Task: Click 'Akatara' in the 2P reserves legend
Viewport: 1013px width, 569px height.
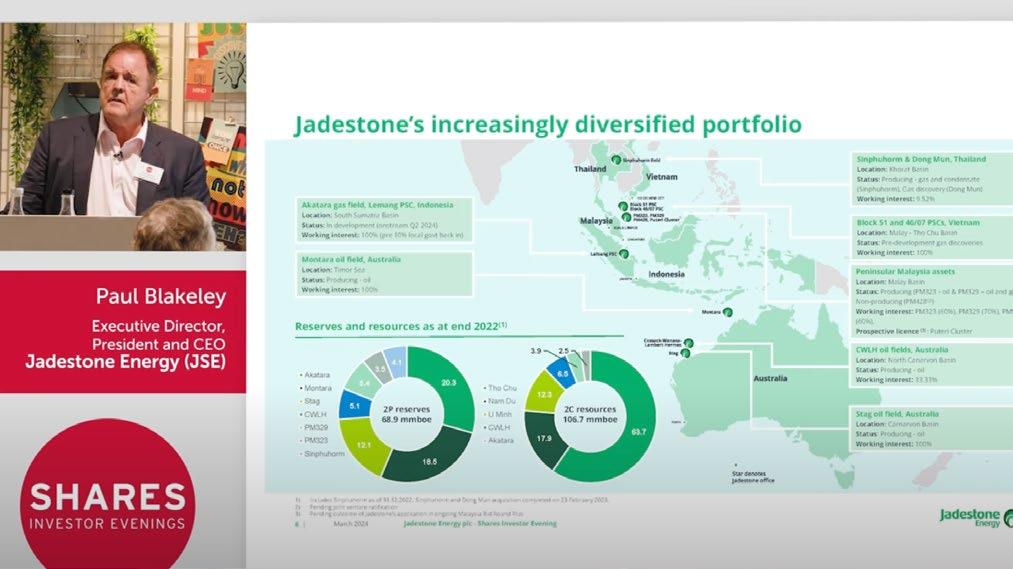Action: [x=317, y=375]
